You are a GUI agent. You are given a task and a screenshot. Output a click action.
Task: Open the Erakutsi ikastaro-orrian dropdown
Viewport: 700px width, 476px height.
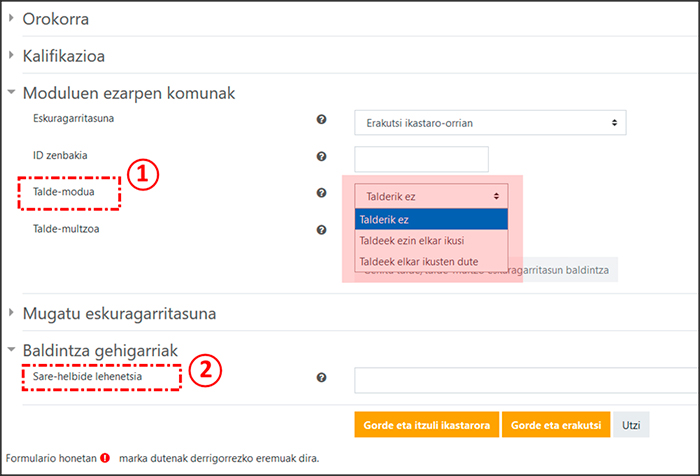point(490,122)
